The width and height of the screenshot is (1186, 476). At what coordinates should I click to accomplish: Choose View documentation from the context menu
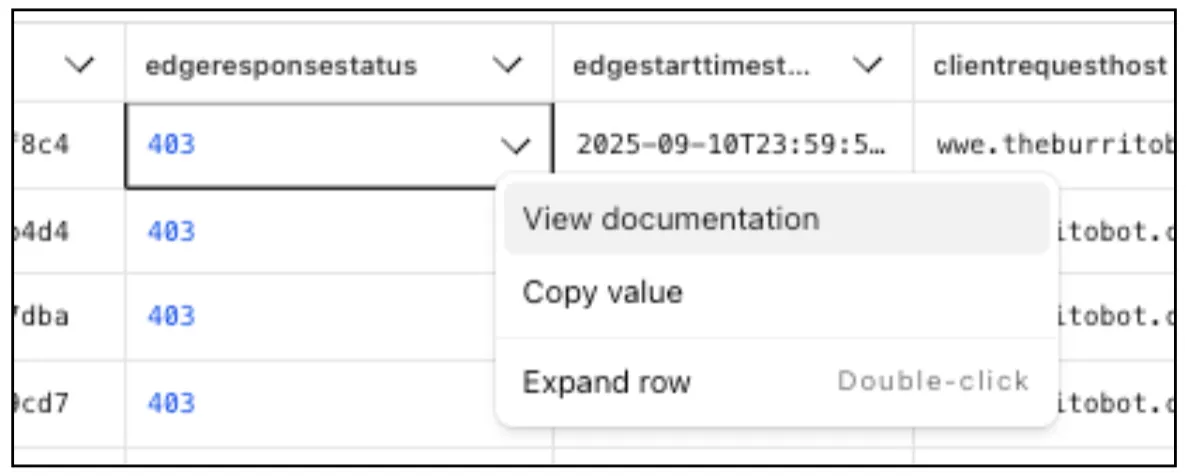click(671, 219)
